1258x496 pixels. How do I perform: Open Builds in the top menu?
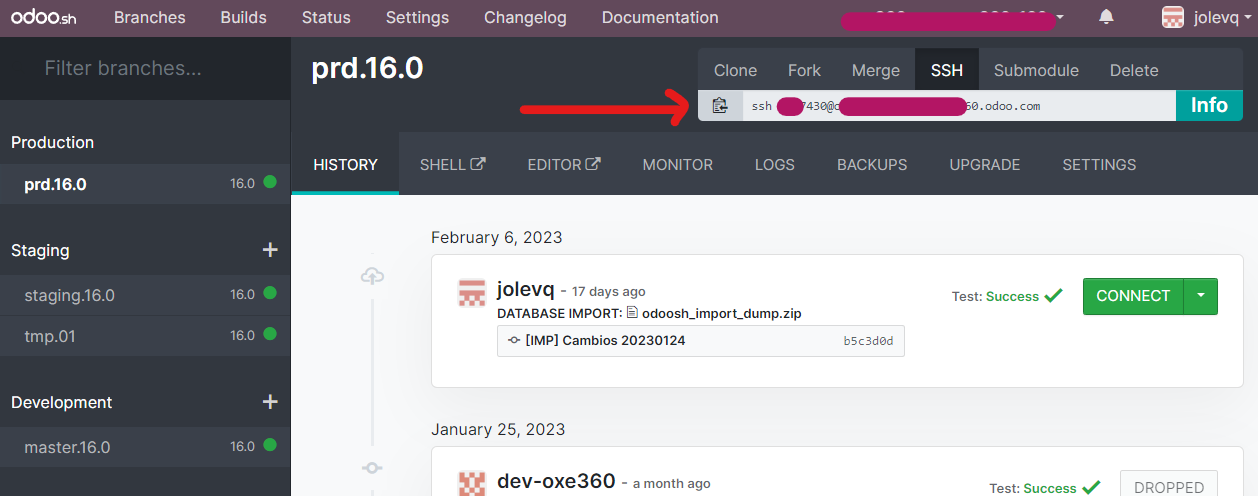244,17
